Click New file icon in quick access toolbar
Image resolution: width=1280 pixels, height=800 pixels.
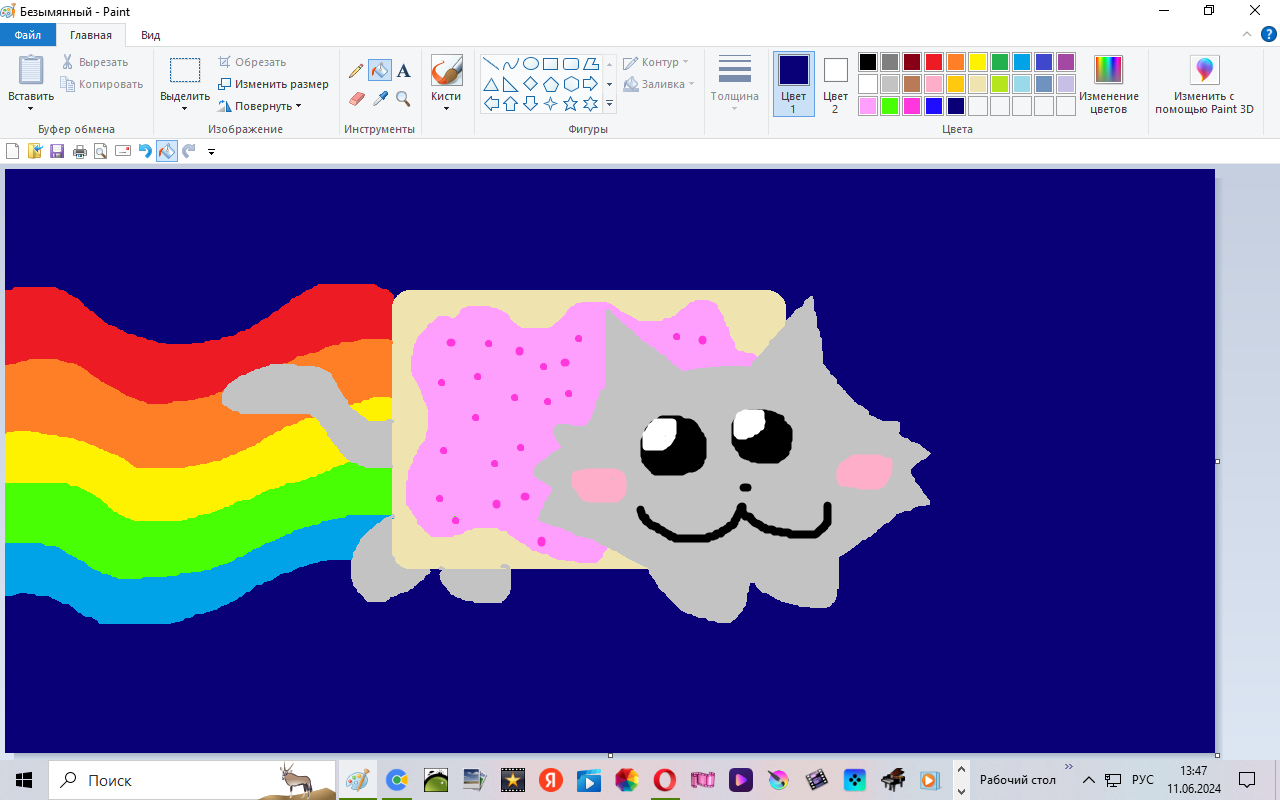coord(13,151)
